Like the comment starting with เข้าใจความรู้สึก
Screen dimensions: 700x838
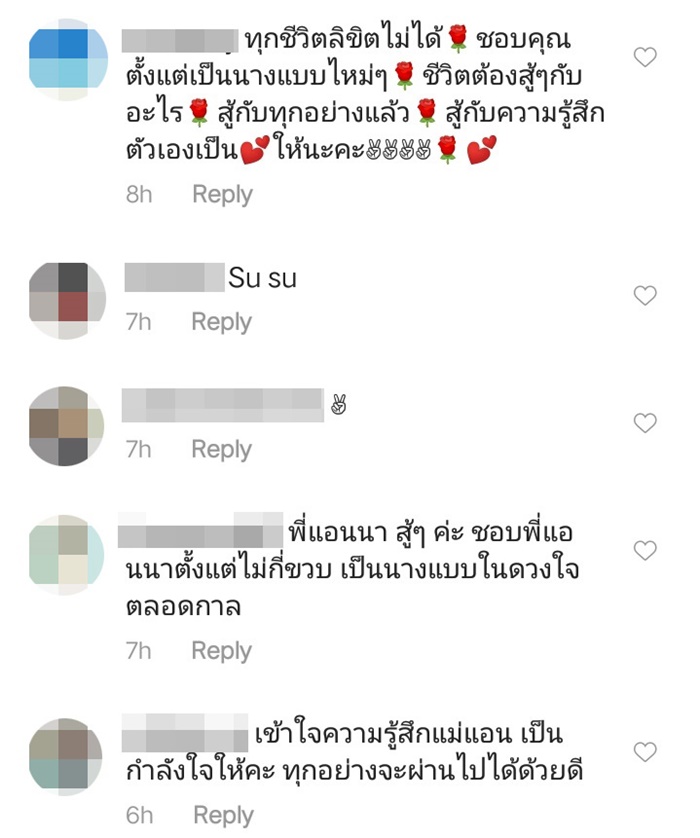[644, 751]
